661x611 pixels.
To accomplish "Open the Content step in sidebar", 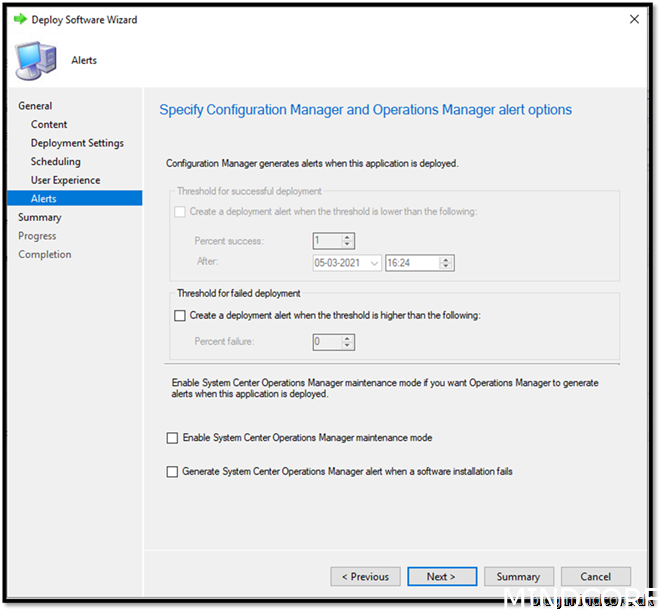I will click(x=49, y=125).
